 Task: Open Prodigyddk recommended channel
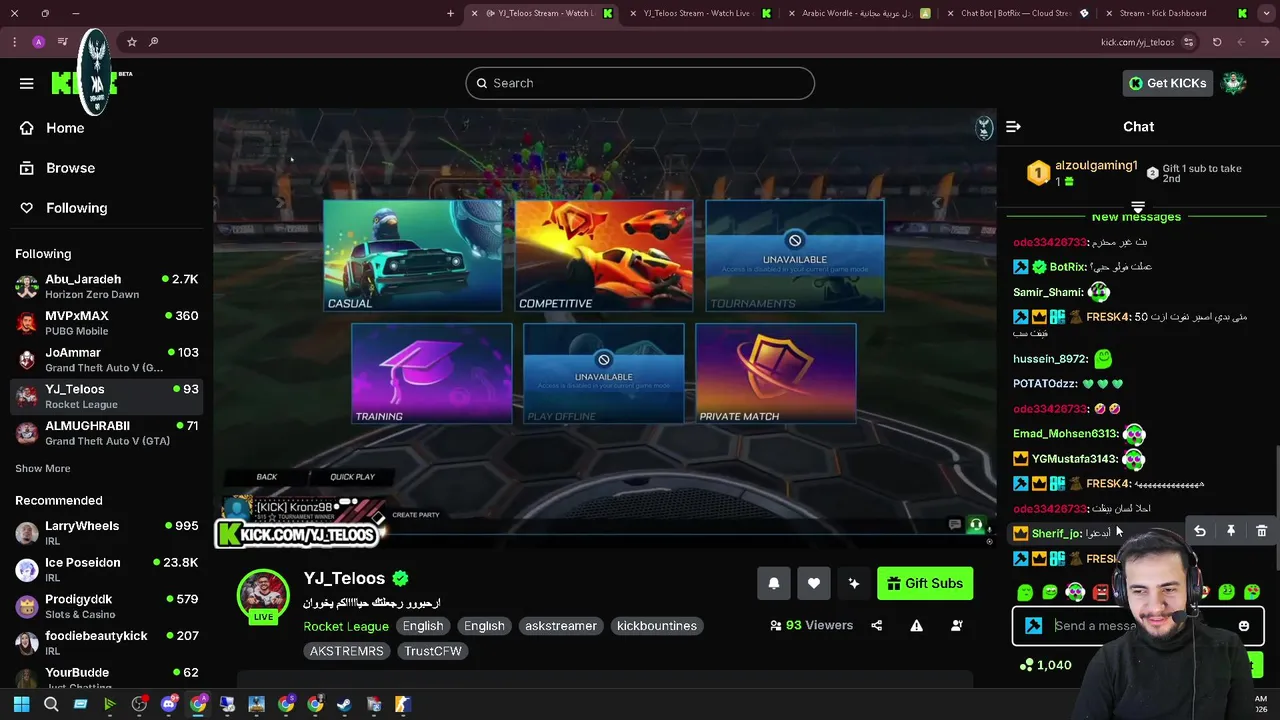(x=107, y=606)
